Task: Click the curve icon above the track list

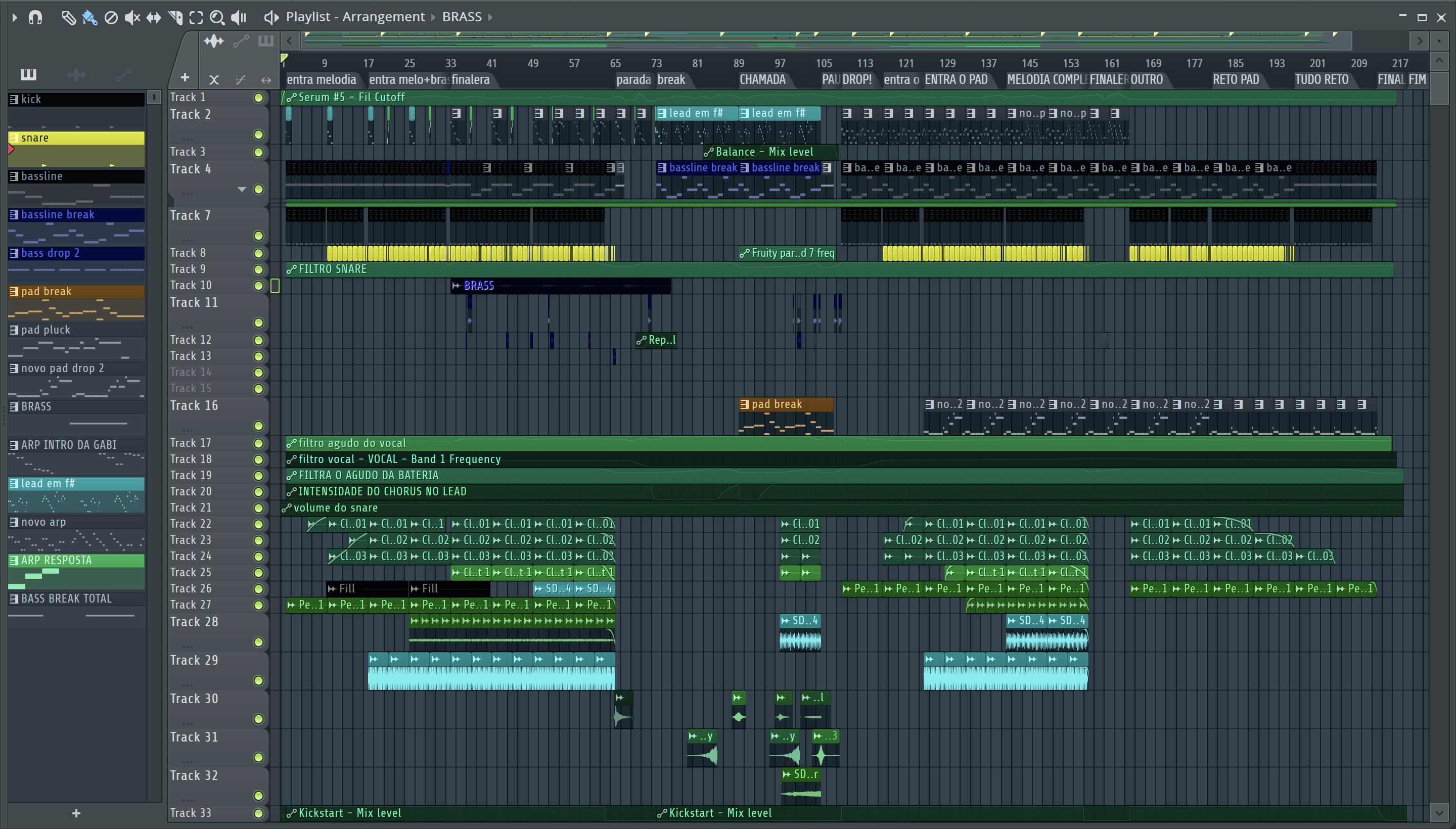Action: [x=240, y=80]
